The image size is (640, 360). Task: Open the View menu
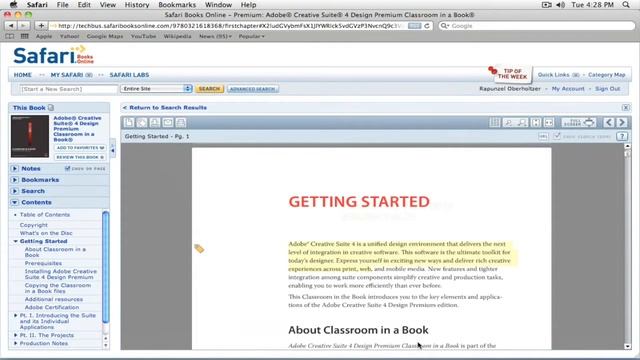tap(108, 5)
